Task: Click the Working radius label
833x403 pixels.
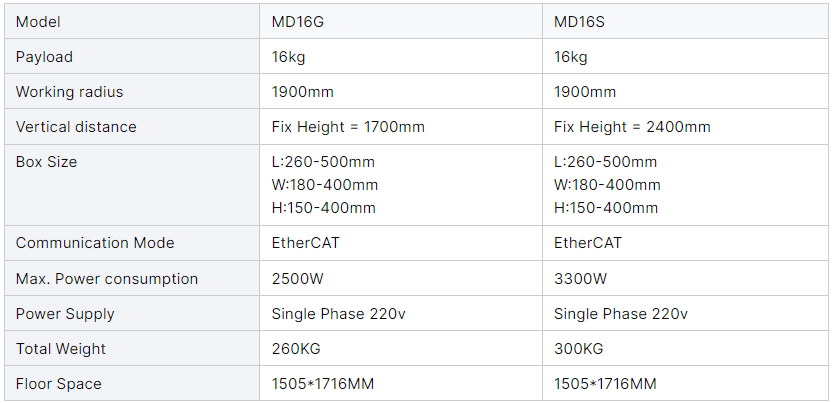Action: pos(69,92)
